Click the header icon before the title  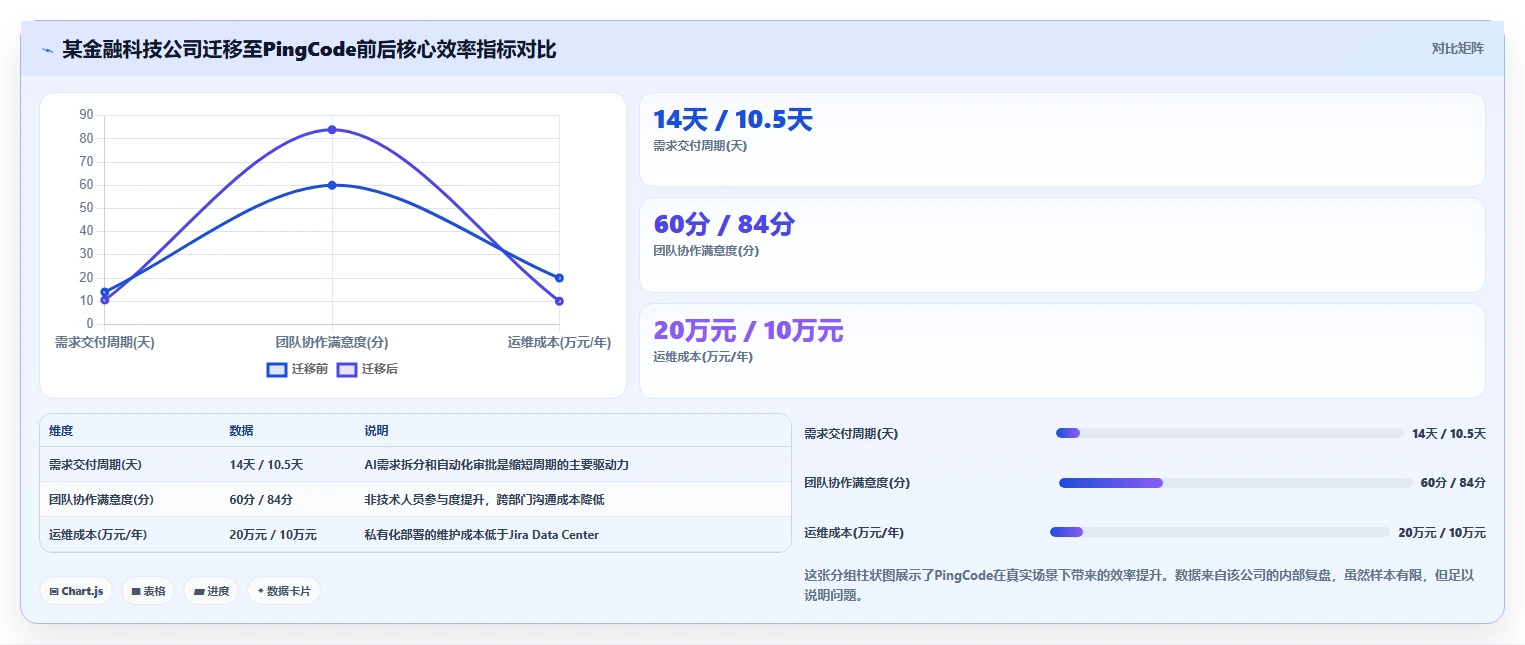coord(47,50)
